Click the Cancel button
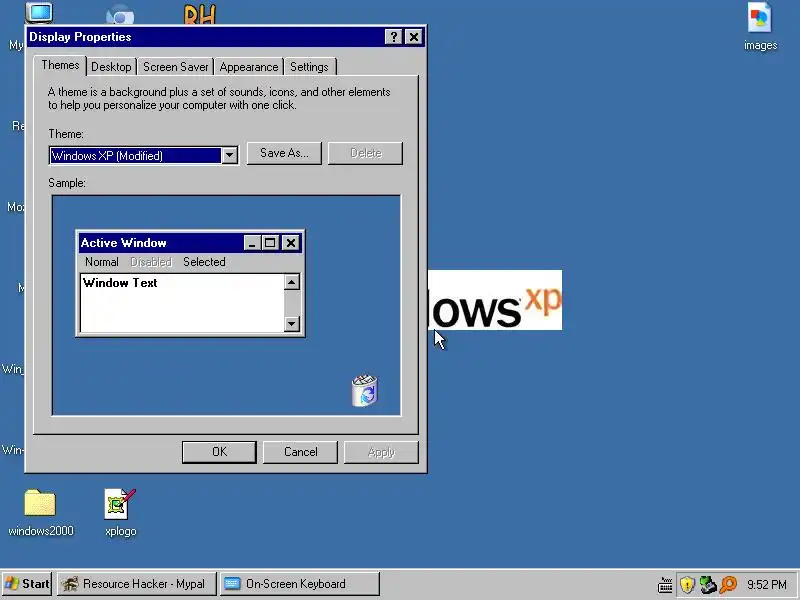Image resolution: width=800 pixels, height=600 pixels. (x=301, y=452)
